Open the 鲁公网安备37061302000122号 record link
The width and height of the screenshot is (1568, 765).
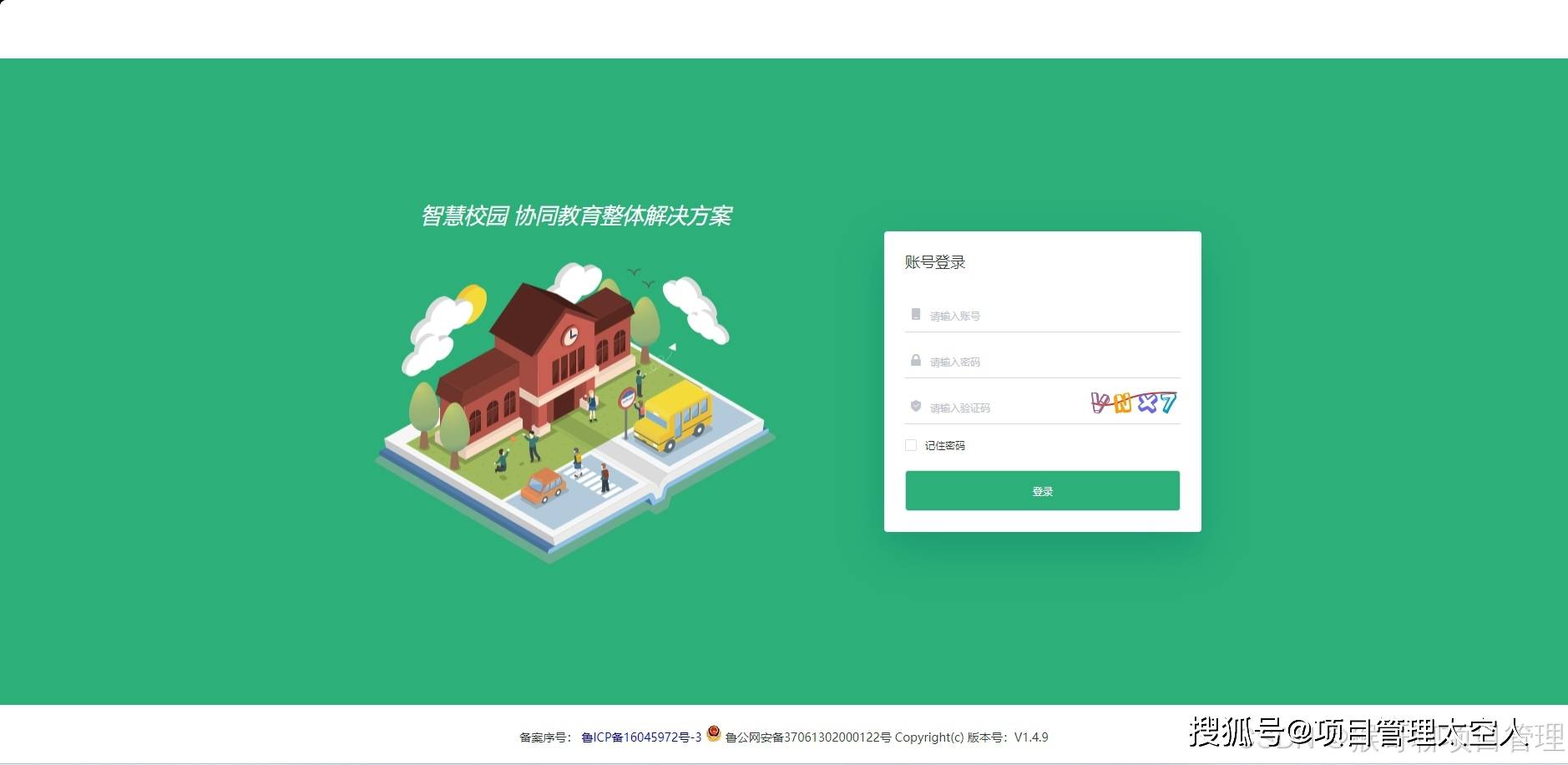click(808, 737)
